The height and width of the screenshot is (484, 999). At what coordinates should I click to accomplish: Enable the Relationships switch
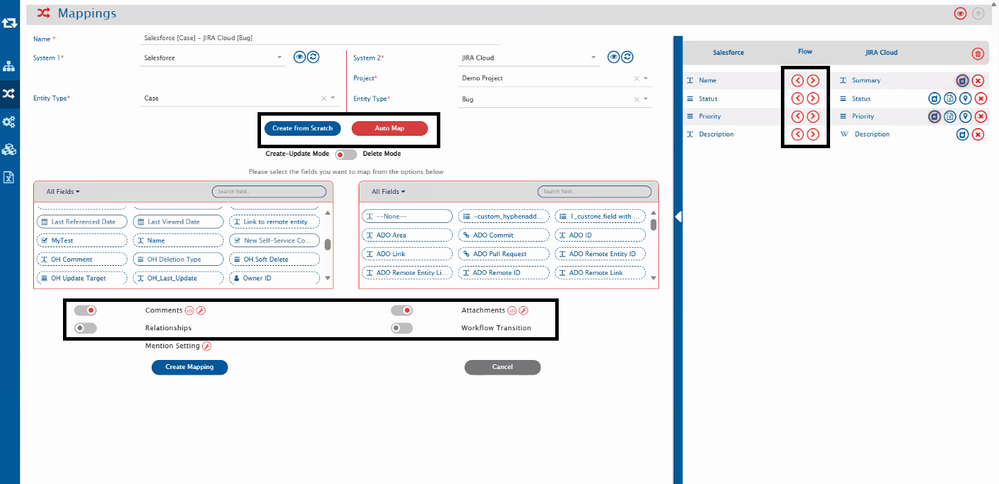[85, 328]
